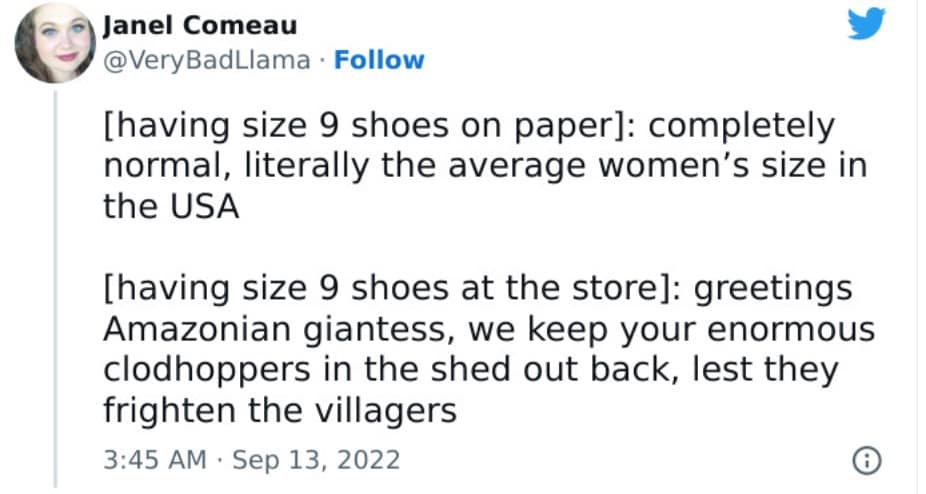Image resolution: width=926 pixels, height=494 pixels.
Task: Click the Twitter bird logo
Action: [866, 22]
